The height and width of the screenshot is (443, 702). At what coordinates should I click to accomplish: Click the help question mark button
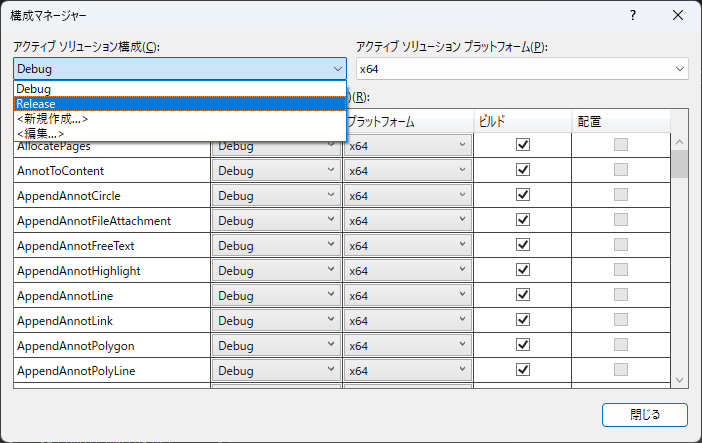[x=633, y=16]
